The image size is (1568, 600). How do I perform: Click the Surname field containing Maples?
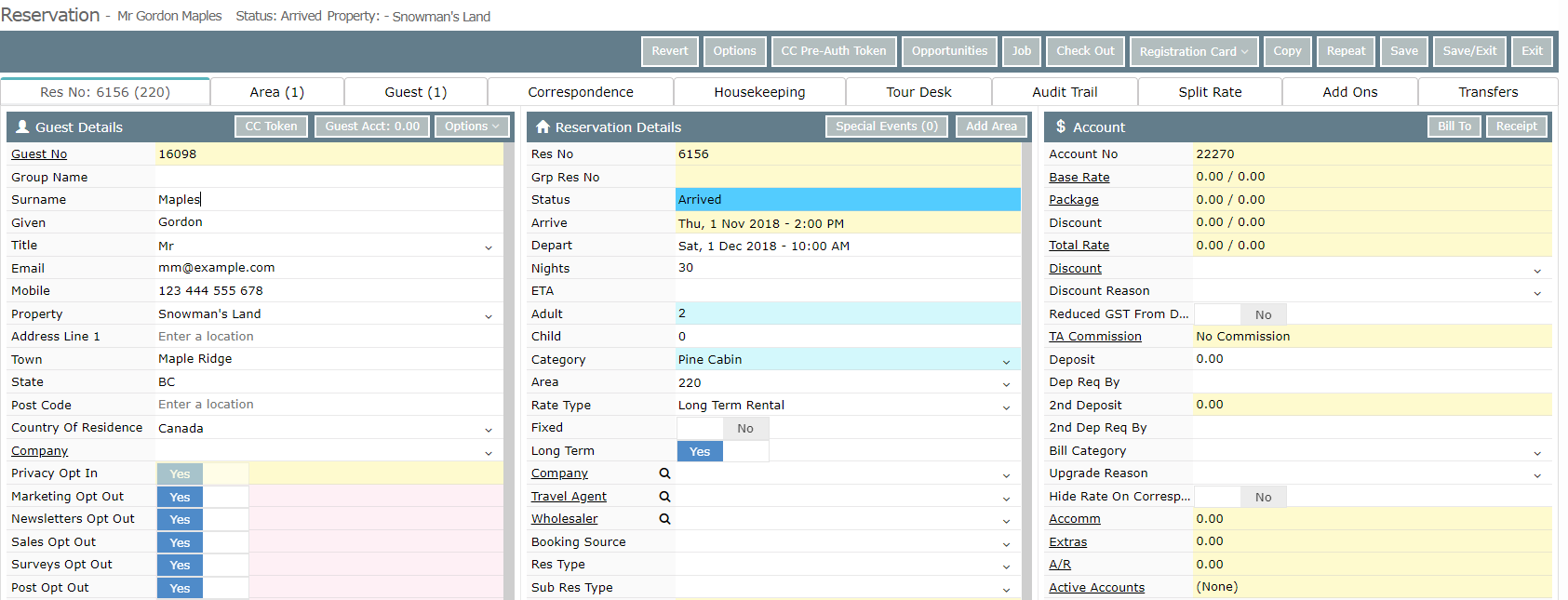(x=330, y=200)
